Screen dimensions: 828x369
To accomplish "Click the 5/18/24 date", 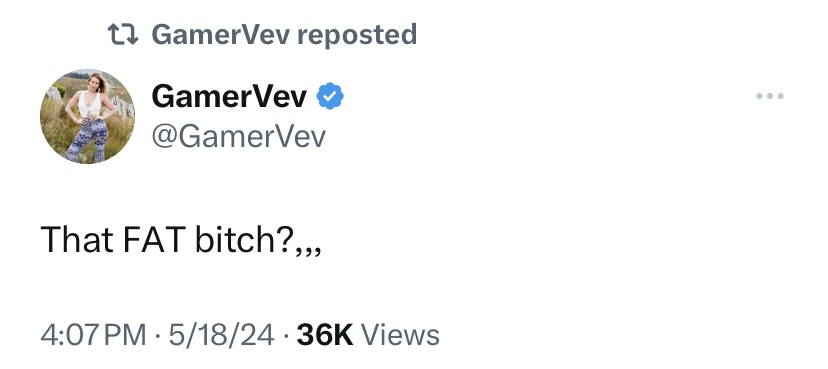I will click(x=221, y=335).
